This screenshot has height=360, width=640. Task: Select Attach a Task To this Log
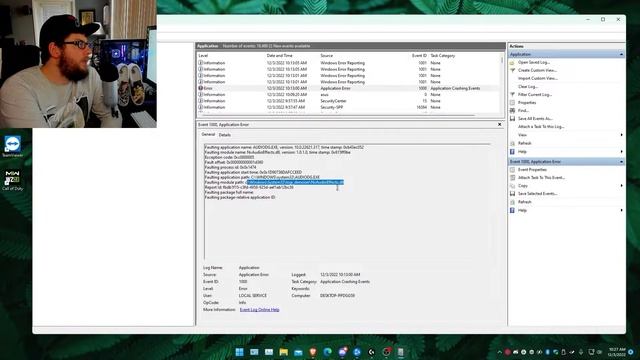click(541, 127)
